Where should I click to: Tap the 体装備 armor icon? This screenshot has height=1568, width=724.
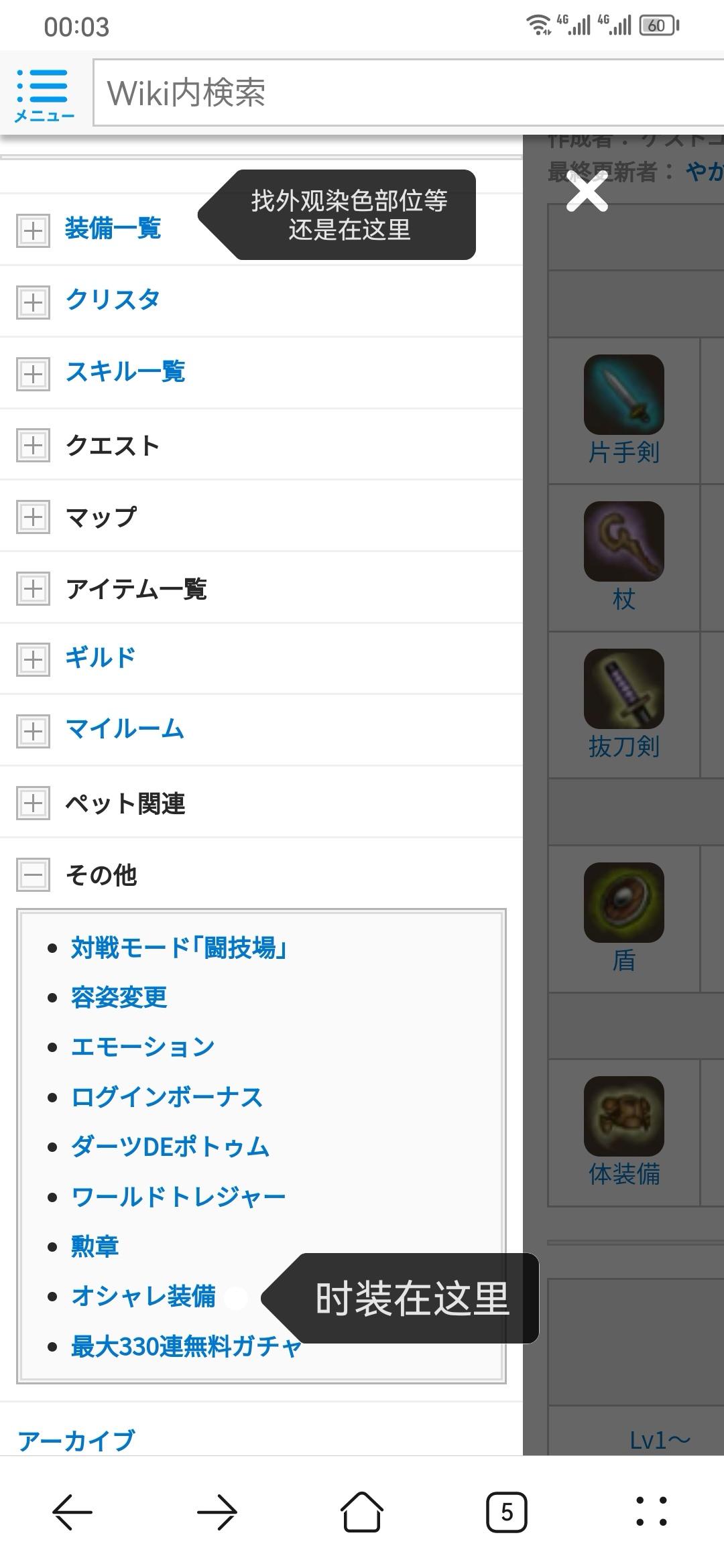(x=623, y=1116)
